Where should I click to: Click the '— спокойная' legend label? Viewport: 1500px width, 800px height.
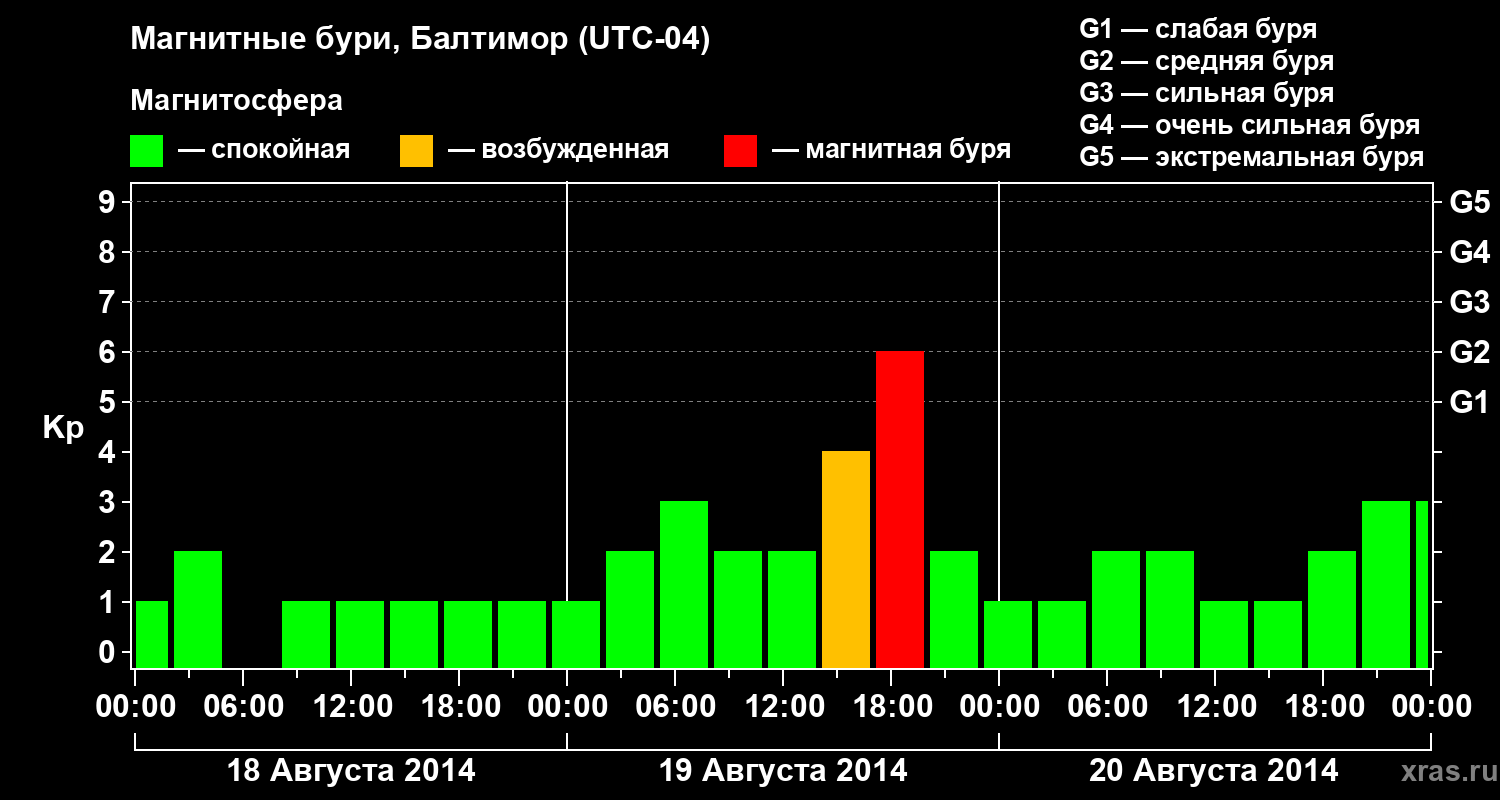(x=264, y=150)
